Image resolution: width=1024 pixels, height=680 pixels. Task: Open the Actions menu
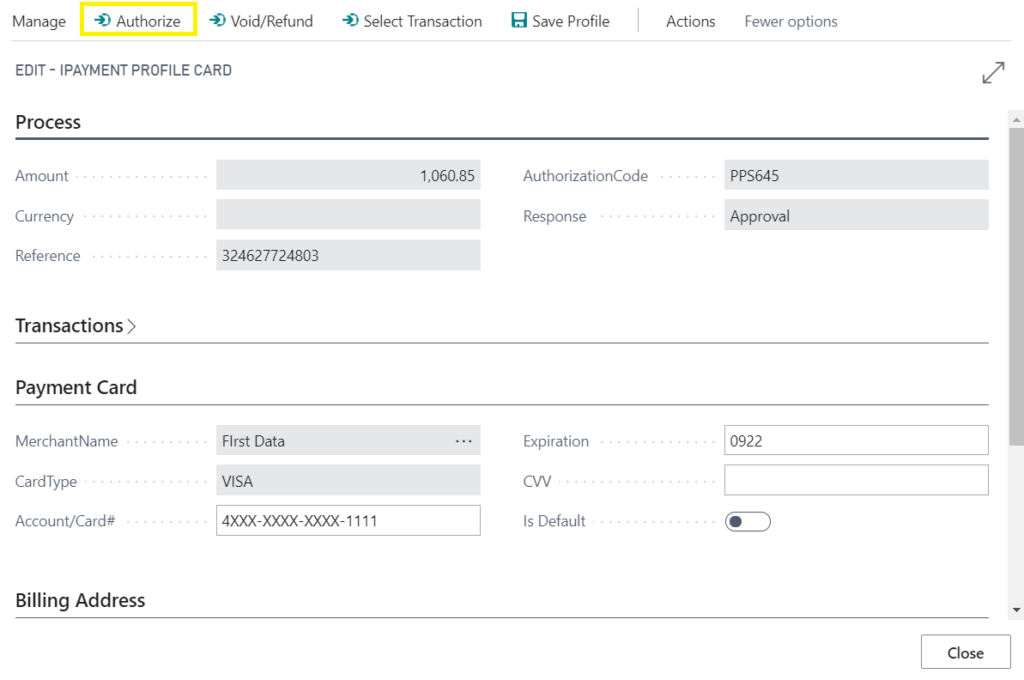coord(691,20)
